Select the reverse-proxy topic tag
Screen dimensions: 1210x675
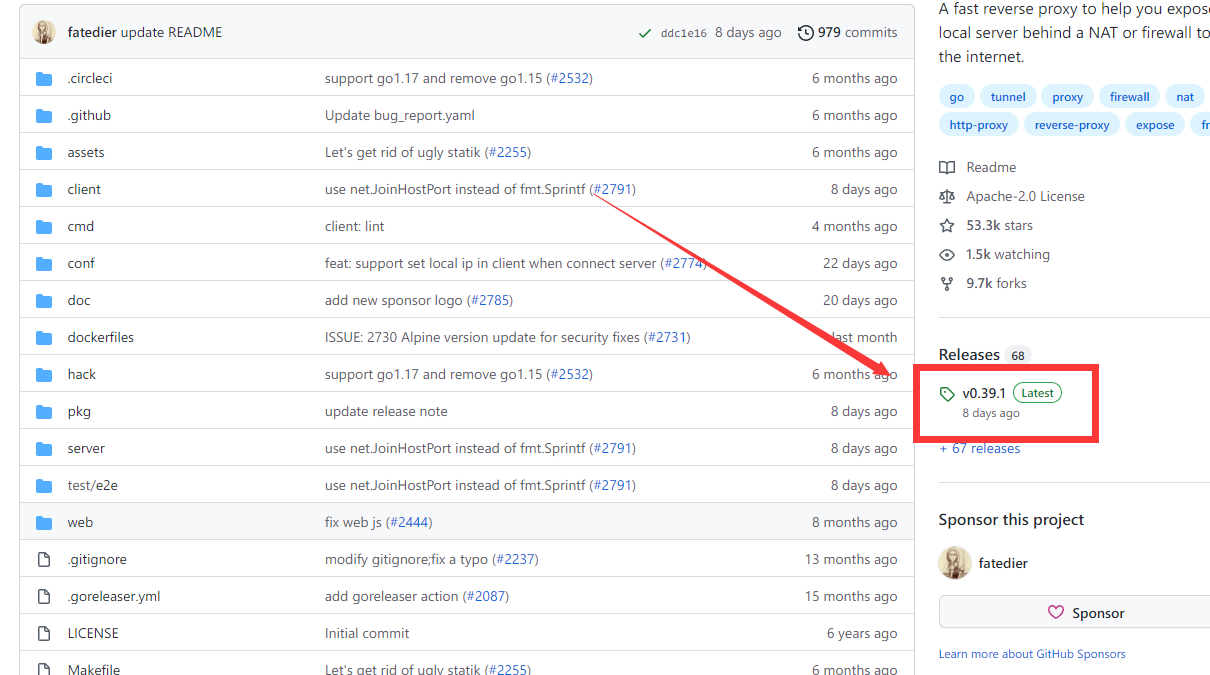(1071, 125)
